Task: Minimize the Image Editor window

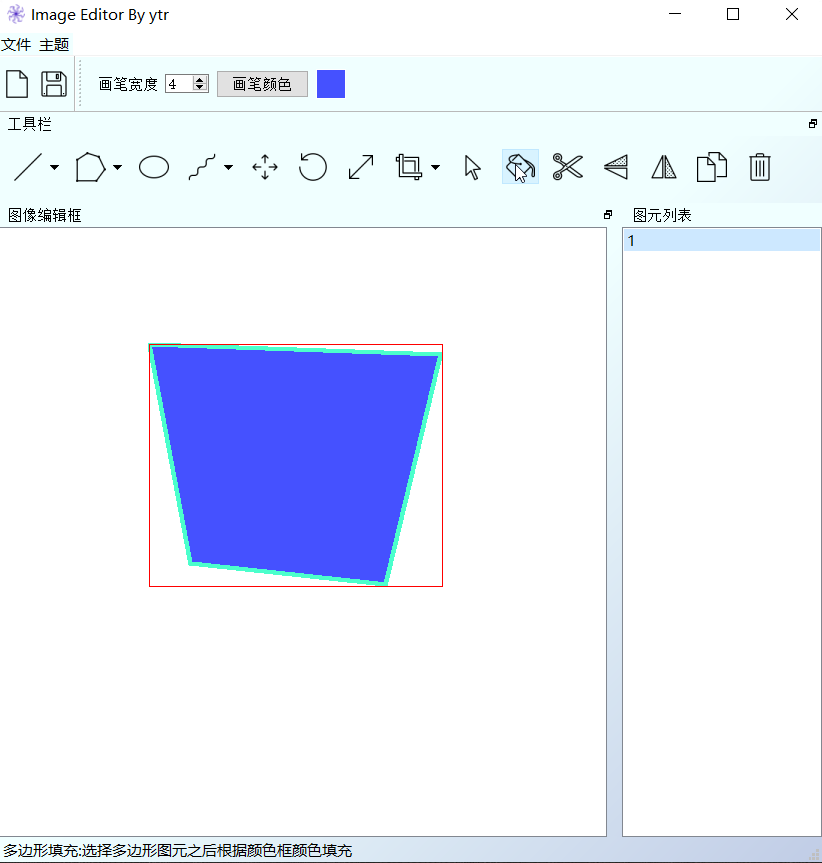Action: [675, 14]
